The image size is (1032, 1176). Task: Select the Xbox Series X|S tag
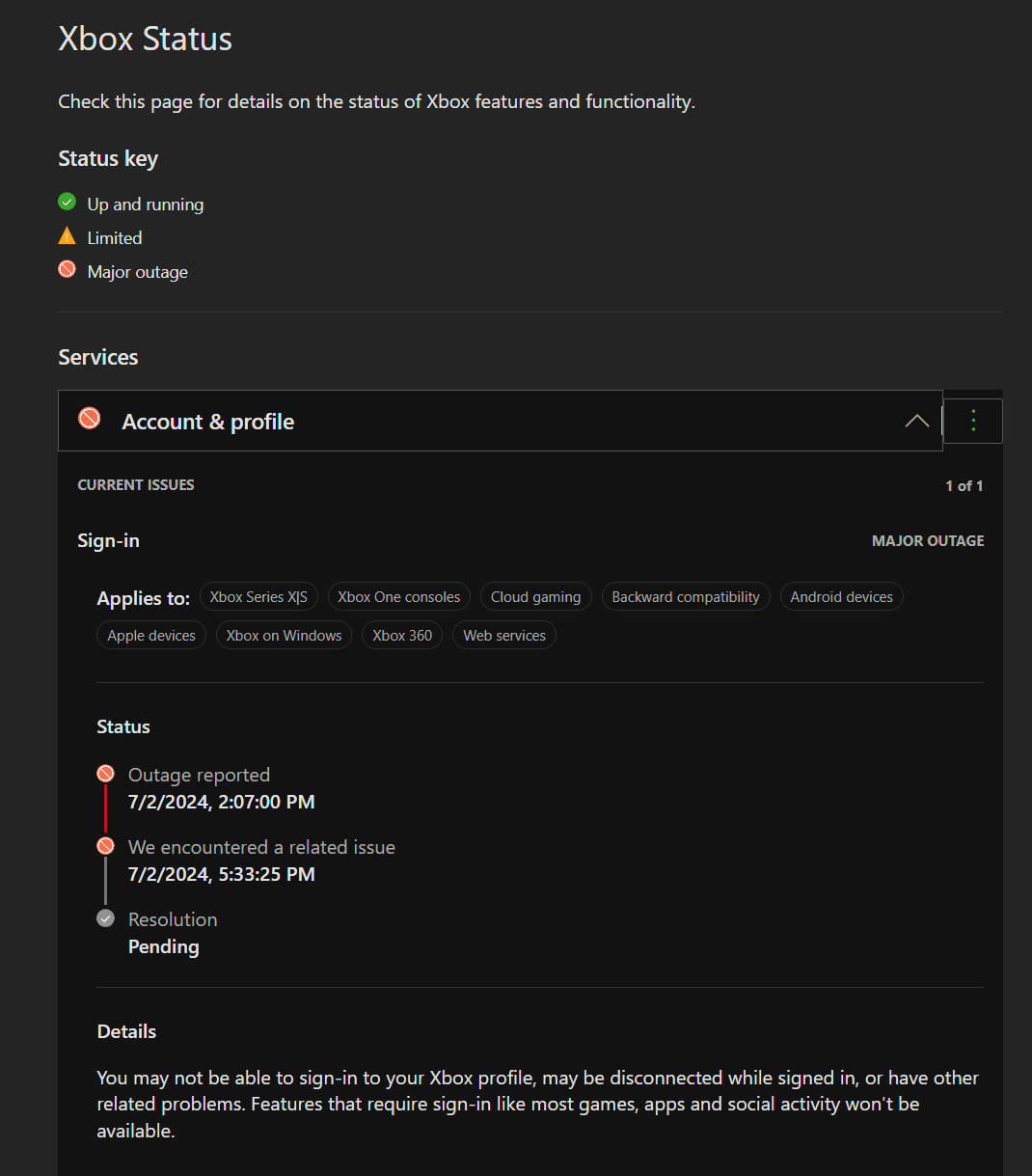coord(258,597)
